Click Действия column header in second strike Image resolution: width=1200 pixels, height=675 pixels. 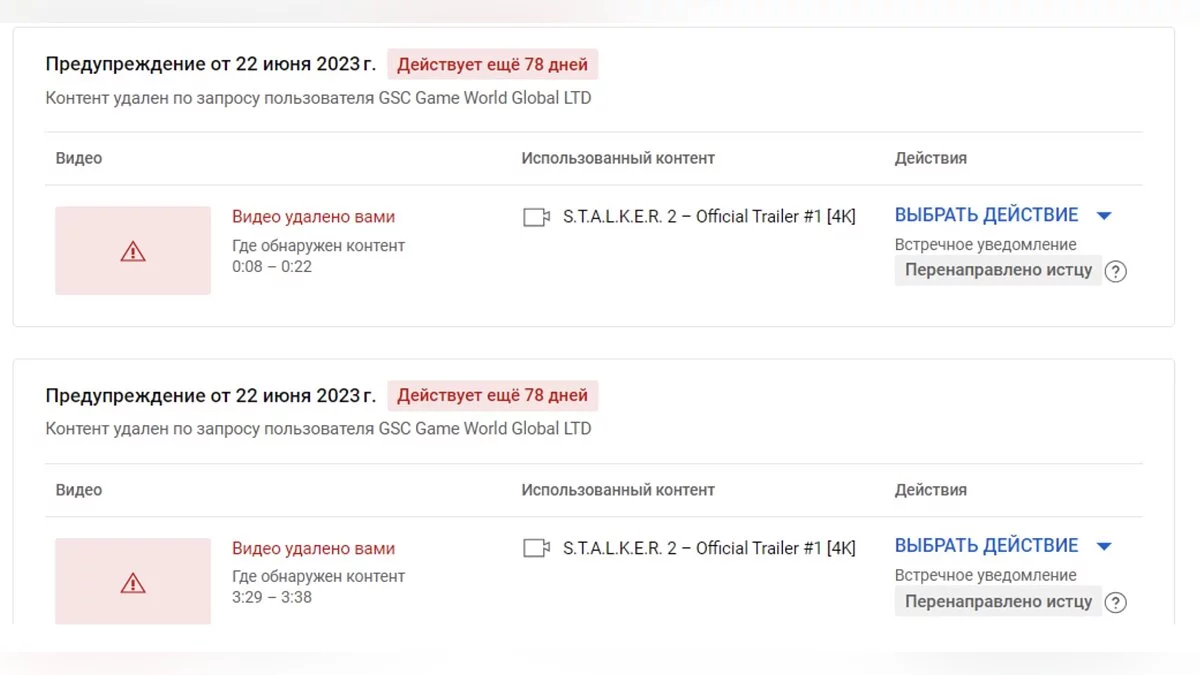(930, 490)
